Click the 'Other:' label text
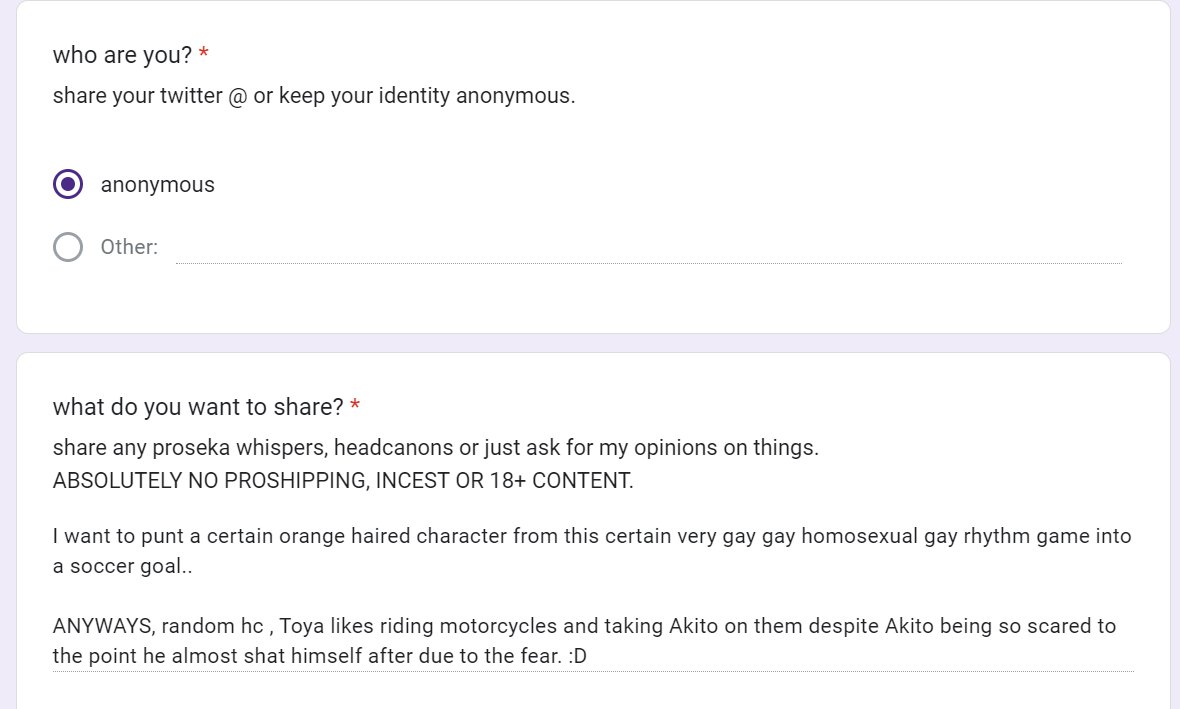 click(129, 247)
